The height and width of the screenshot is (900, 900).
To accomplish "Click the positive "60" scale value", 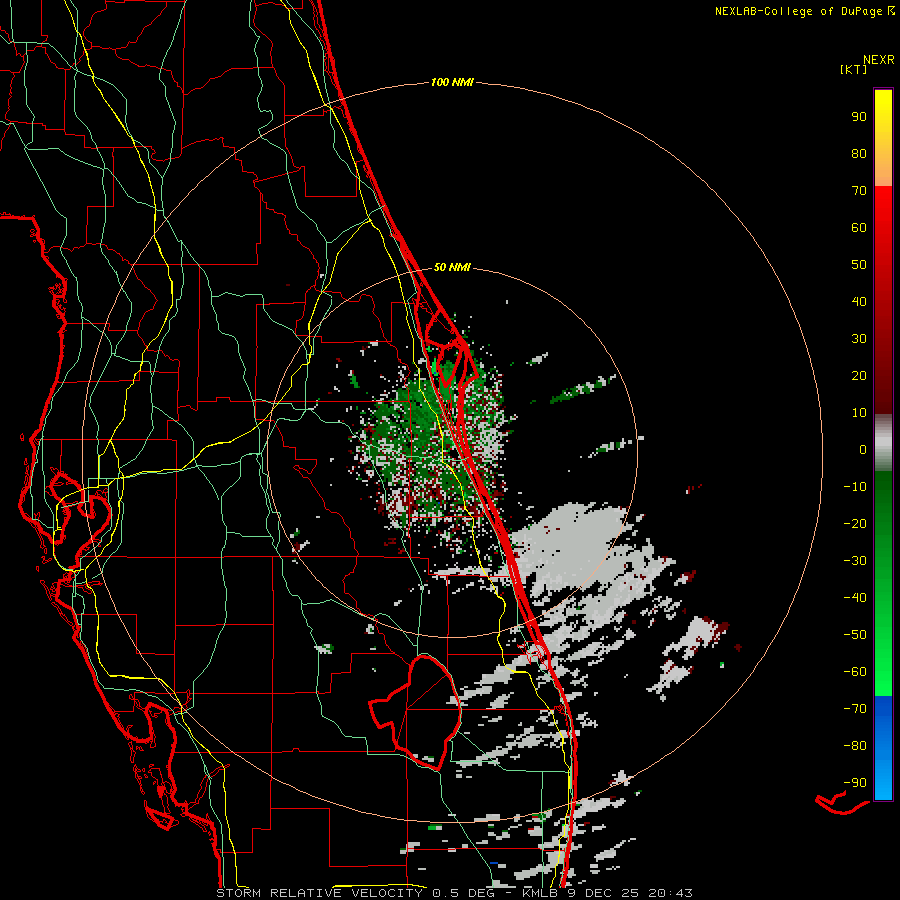I will [x=859, y=228].
